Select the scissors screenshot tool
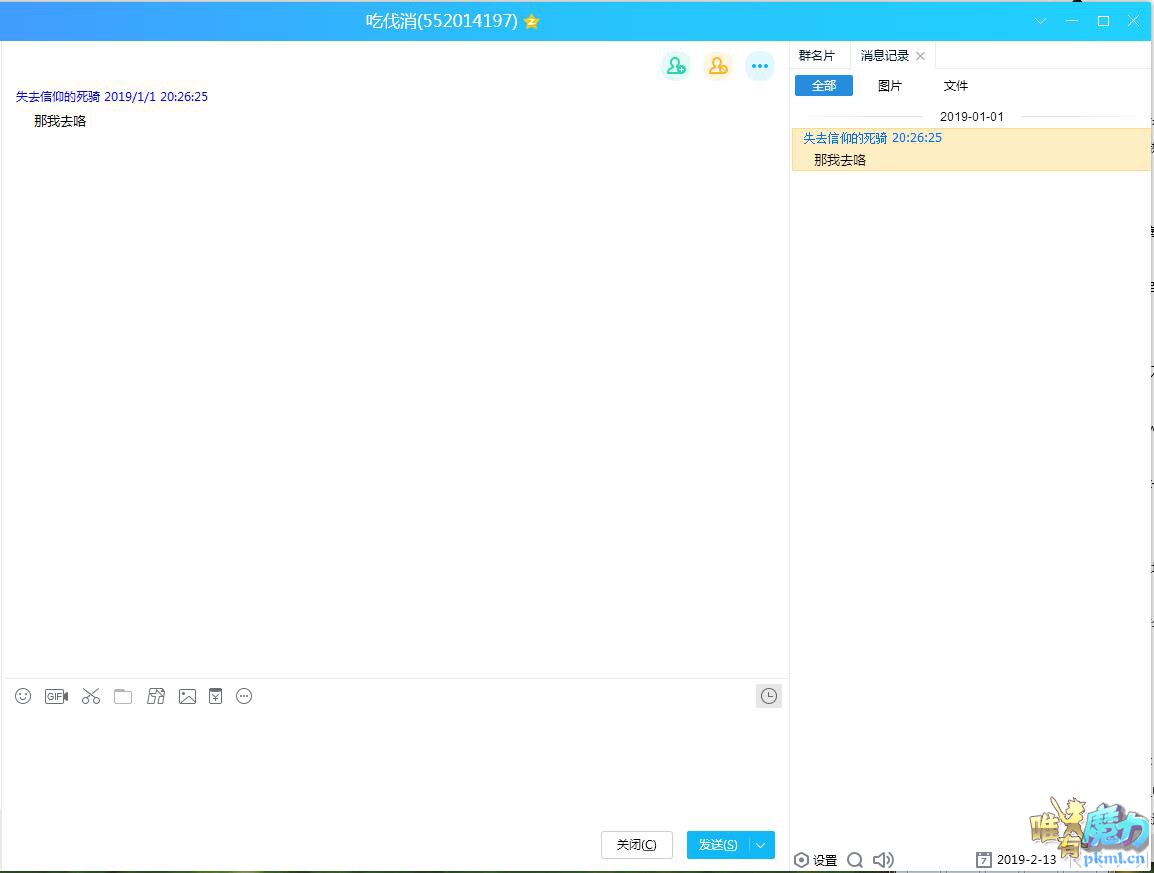 pyautogui.click(x=91, y=696)
